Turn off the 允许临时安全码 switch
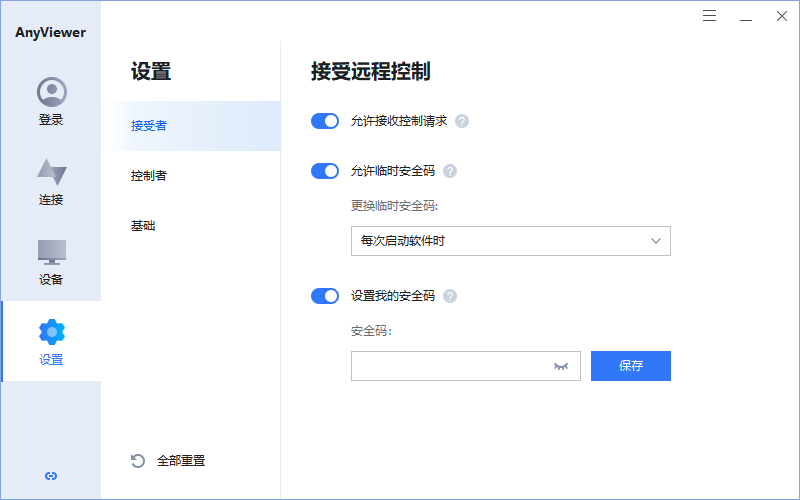 tap(326, 171)
